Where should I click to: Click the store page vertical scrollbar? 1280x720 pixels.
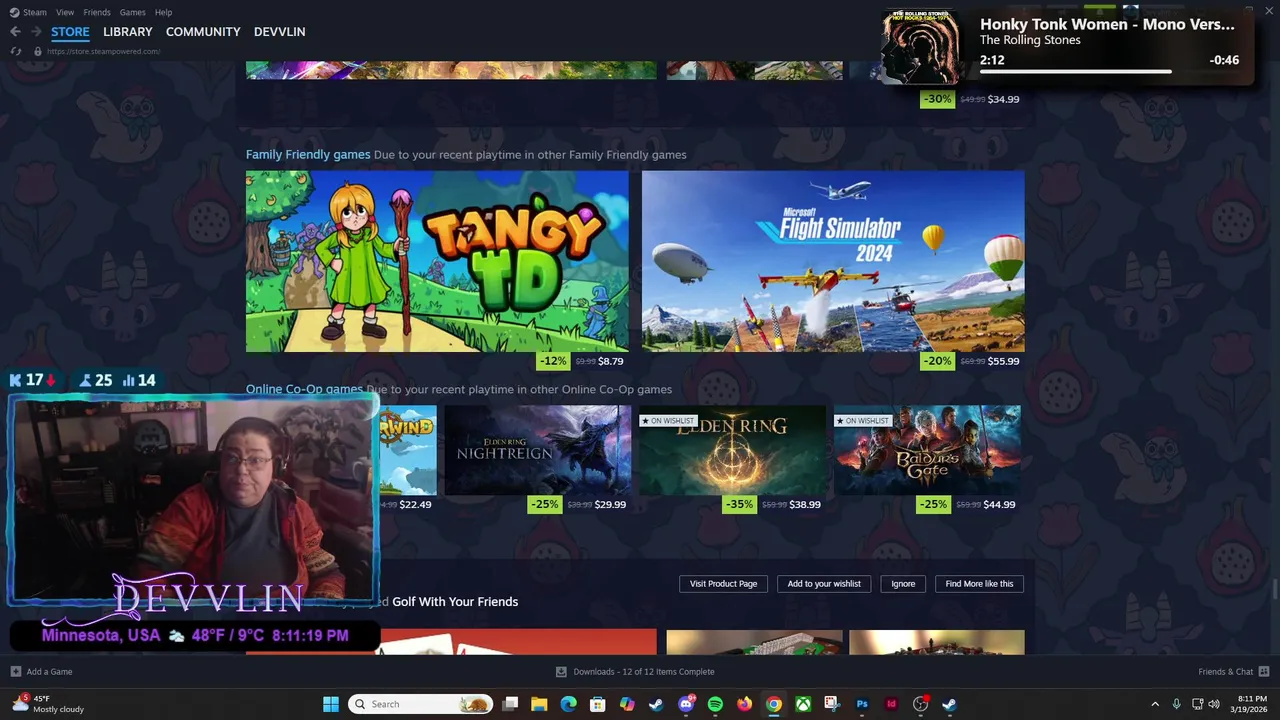tap(1274, 590)
